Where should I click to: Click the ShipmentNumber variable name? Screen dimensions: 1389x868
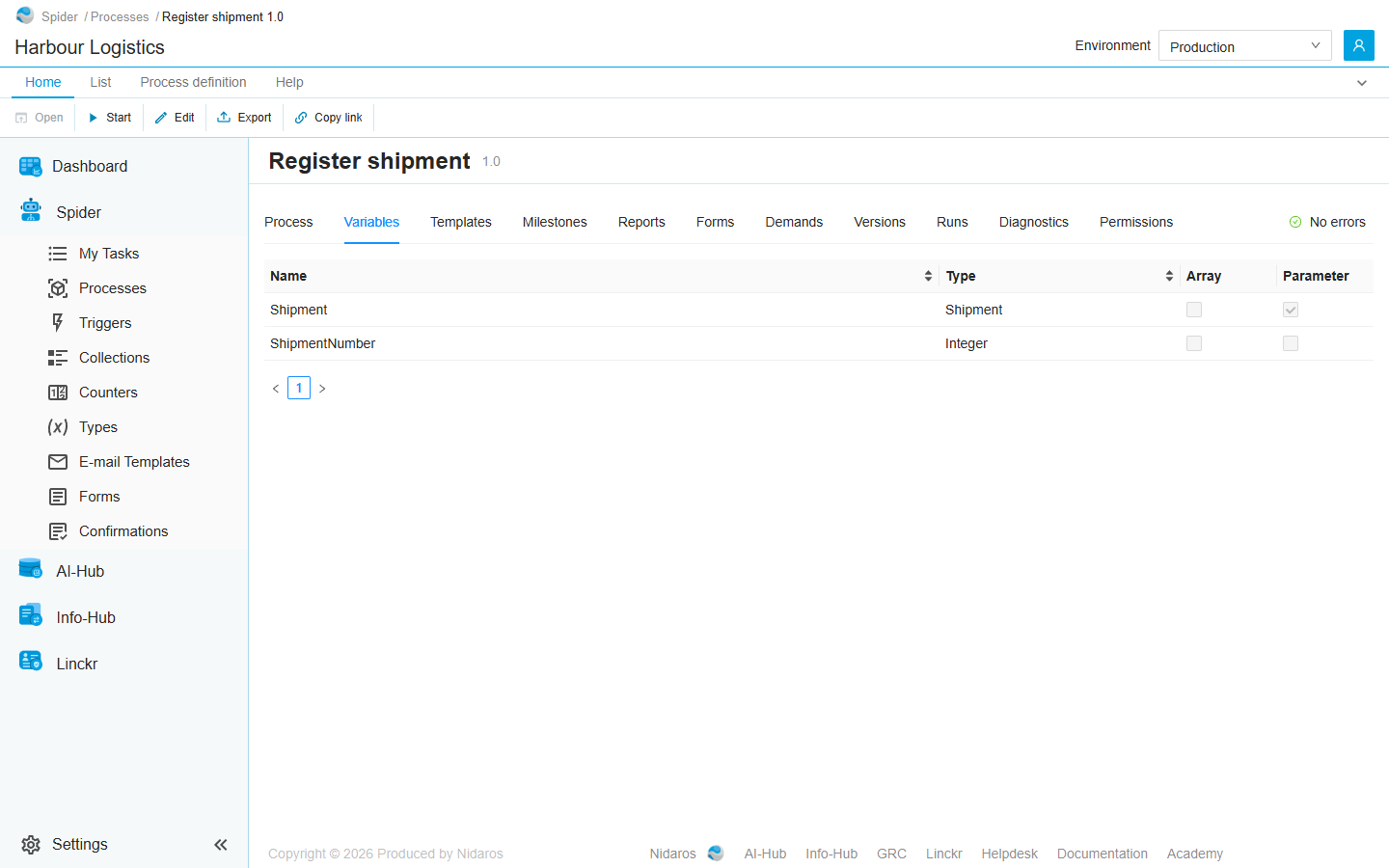click(x=323, y=343)
